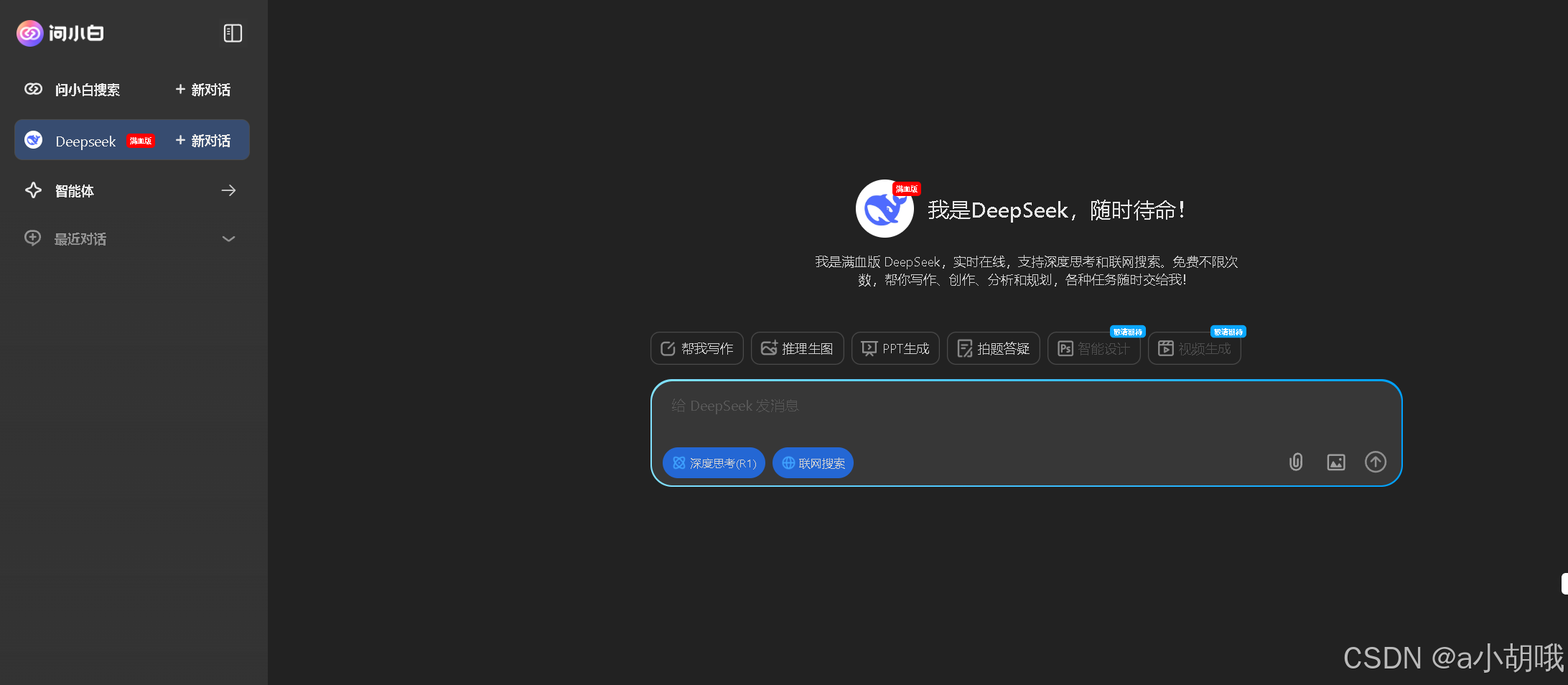Click the 智能体 star icon
The image size is (1568, 685).
click(x=33, y=190)
